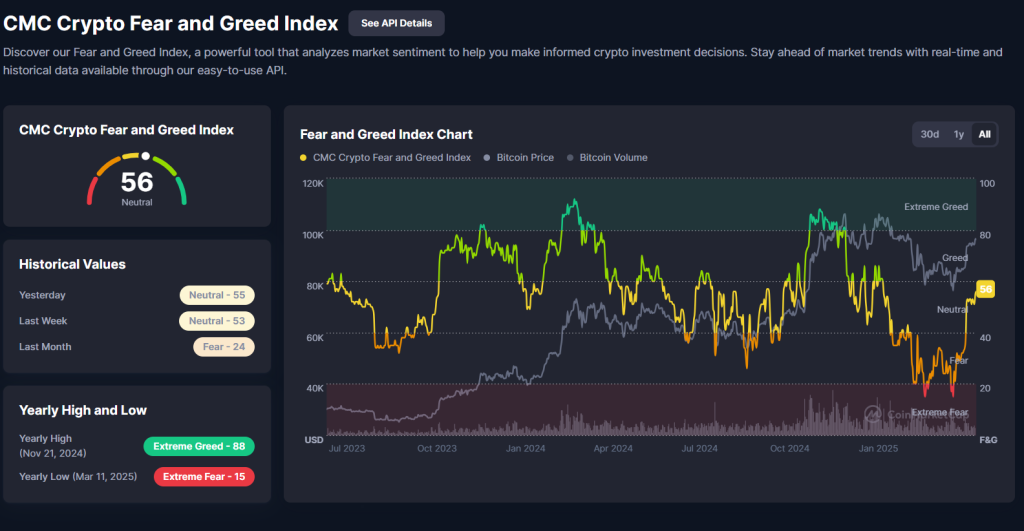This screenshot has height=531, width=1024.
Task: Click the Last Week Neutral - 53 badge
Action: point(216,321)
